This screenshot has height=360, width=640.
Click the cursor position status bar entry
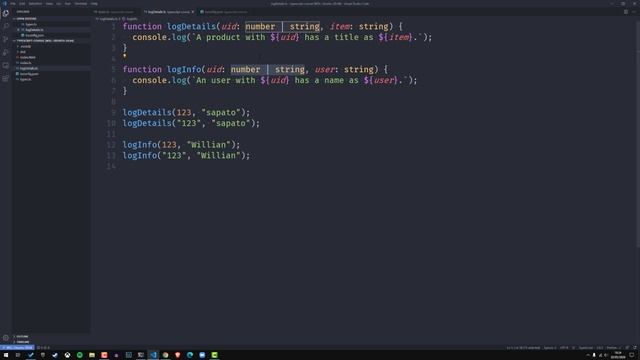pyautogui.click(x=523, y=348)
